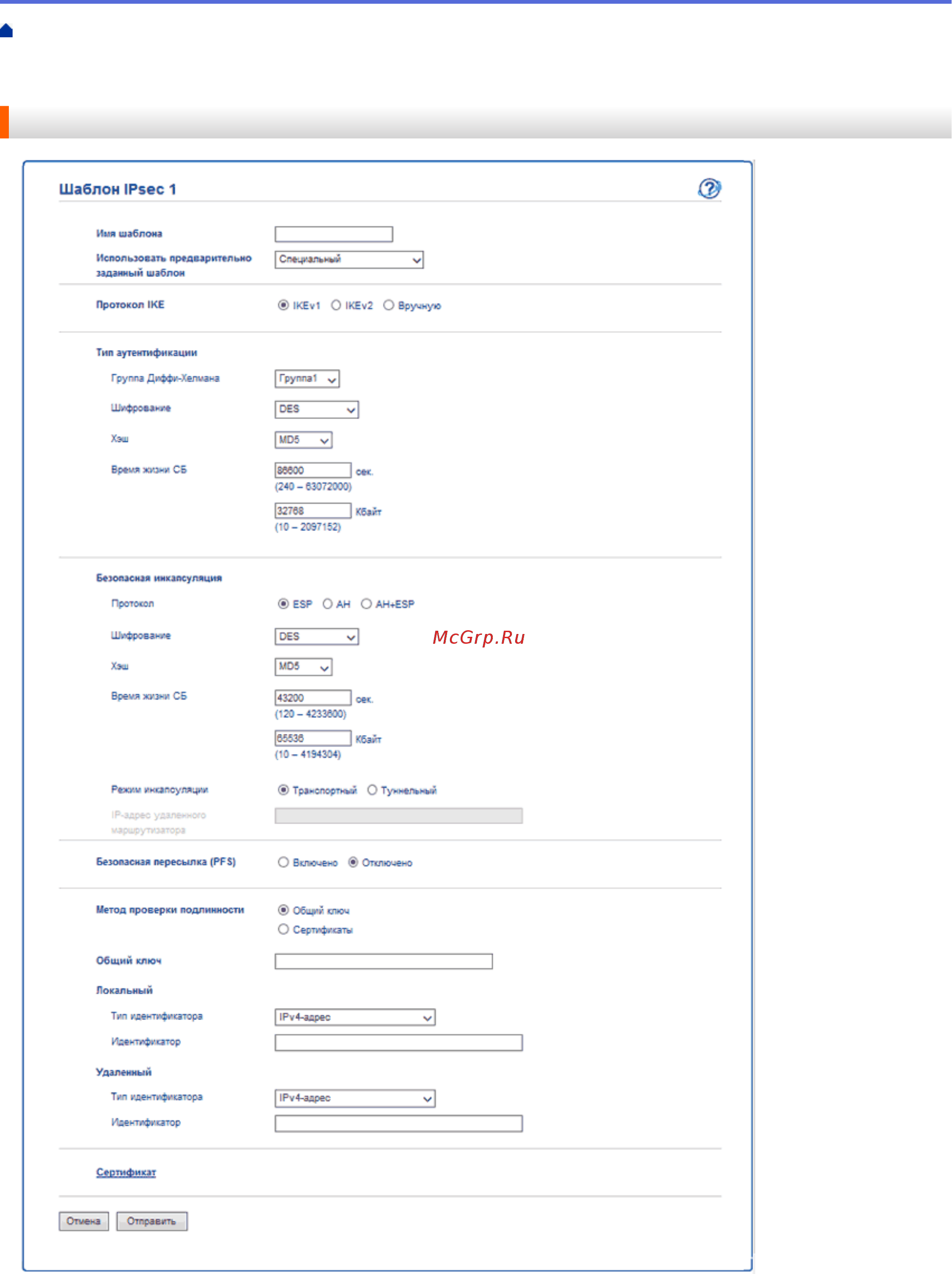Click the home icon at top left

tap(7, 30)
